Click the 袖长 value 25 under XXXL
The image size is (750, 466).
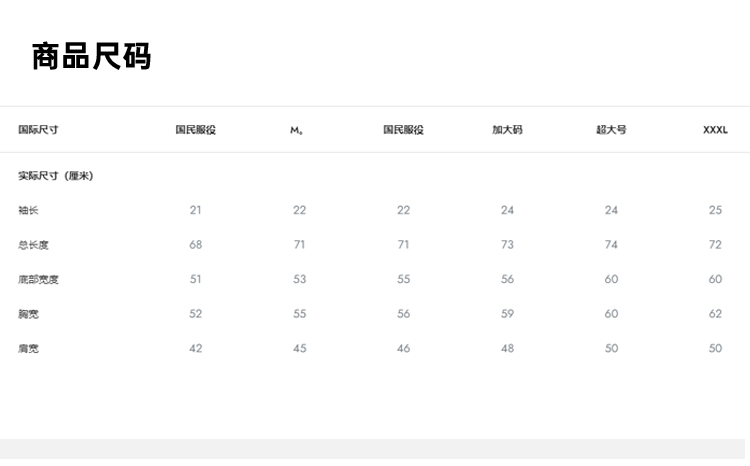point(715,210)
